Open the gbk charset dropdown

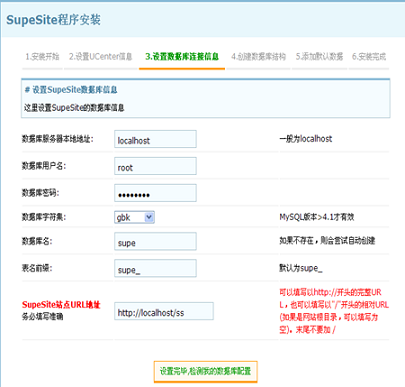point(134,217)
